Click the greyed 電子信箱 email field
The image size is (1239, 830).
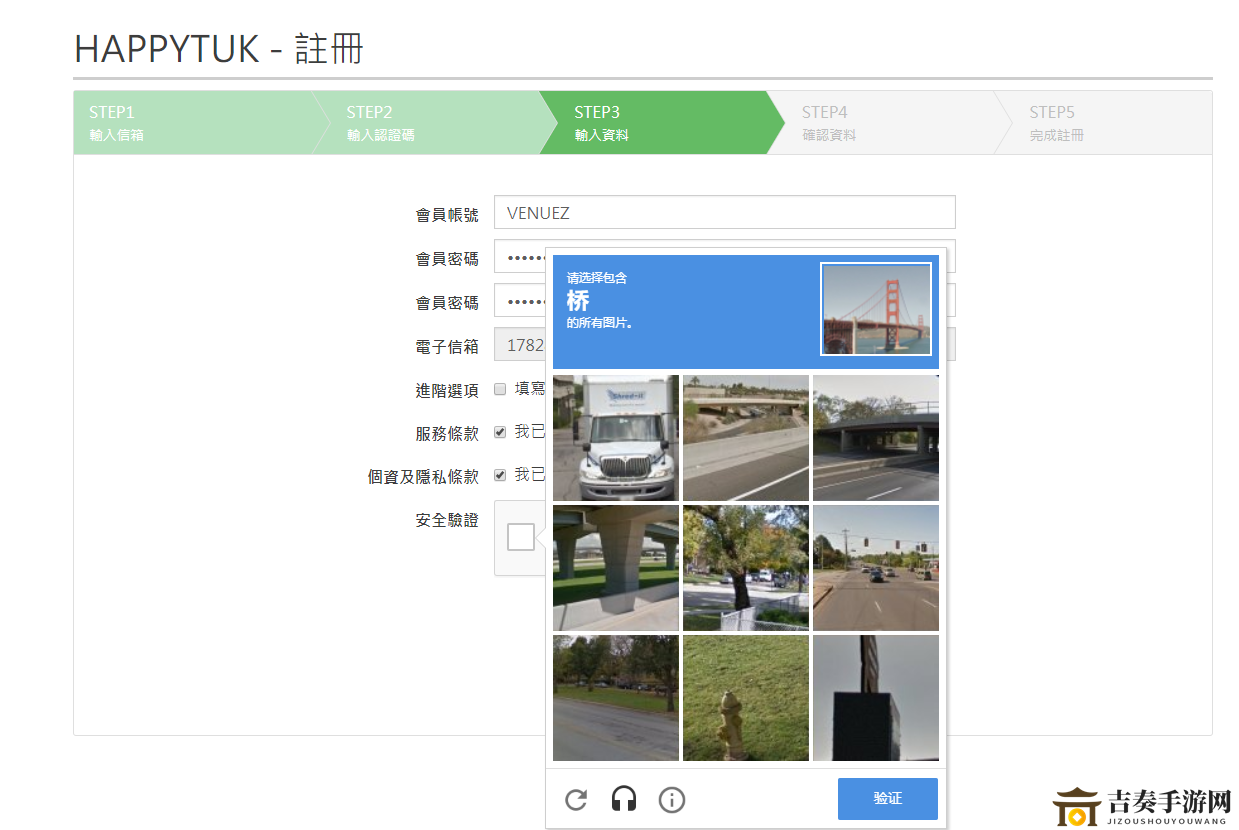tap(520, 345)
